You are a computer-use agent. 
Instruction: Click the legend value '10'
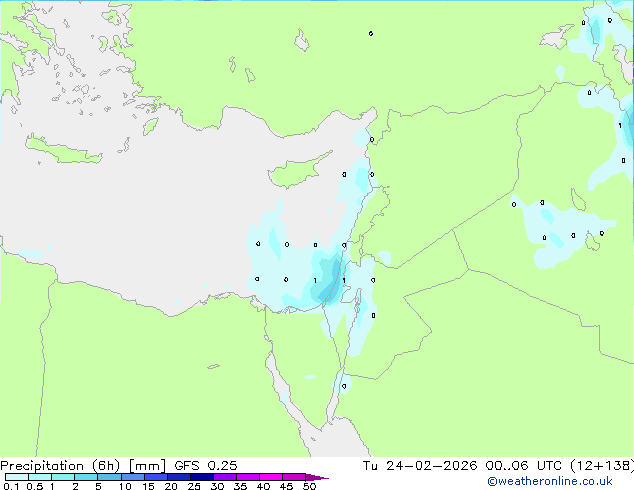coord(125,486)
